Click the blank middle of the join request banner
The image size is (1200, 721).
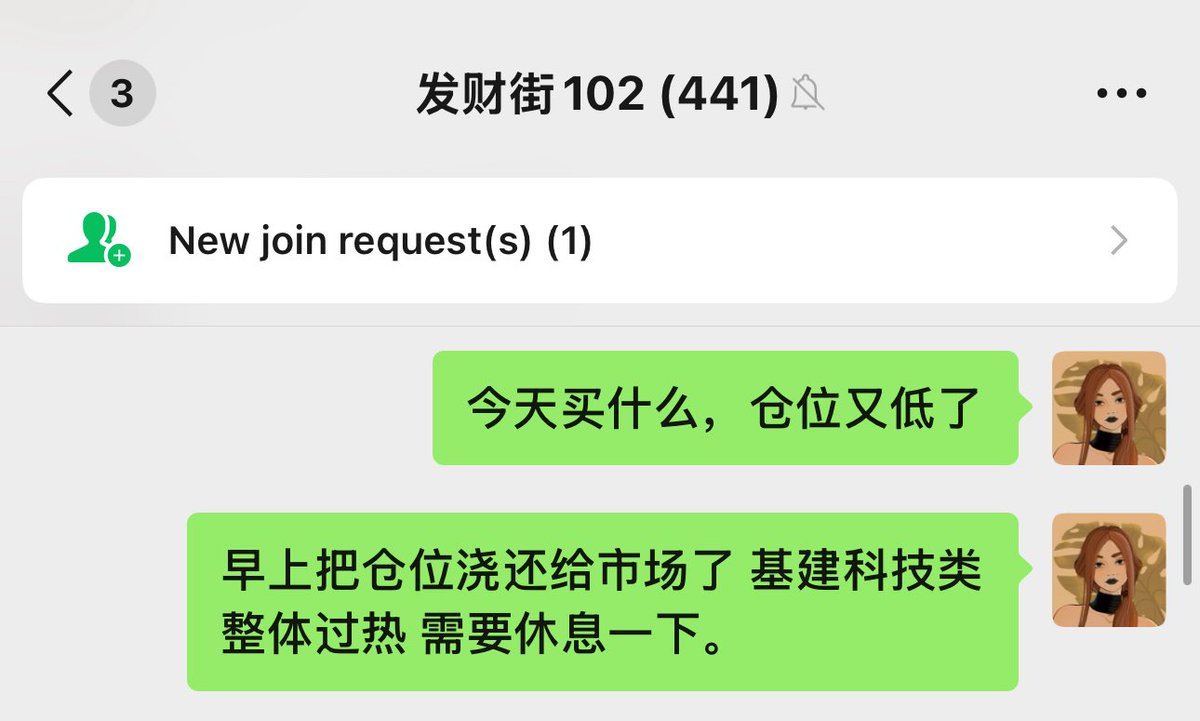coord(850,241)
